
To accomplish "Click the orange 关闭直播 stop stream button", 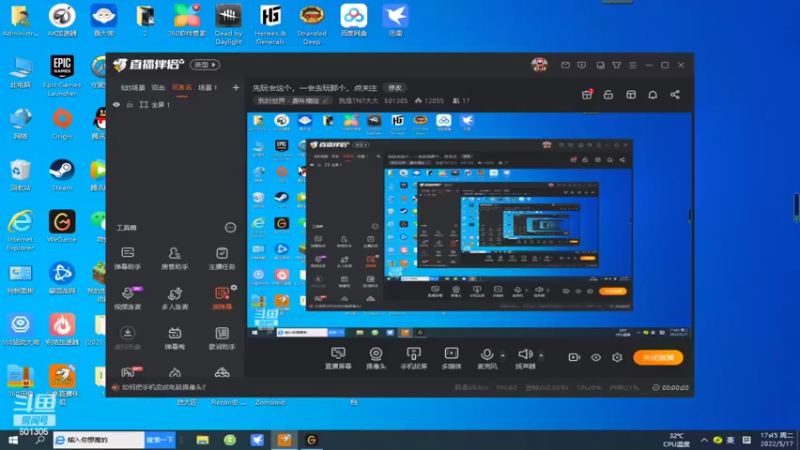I will [x=658, y=357].
